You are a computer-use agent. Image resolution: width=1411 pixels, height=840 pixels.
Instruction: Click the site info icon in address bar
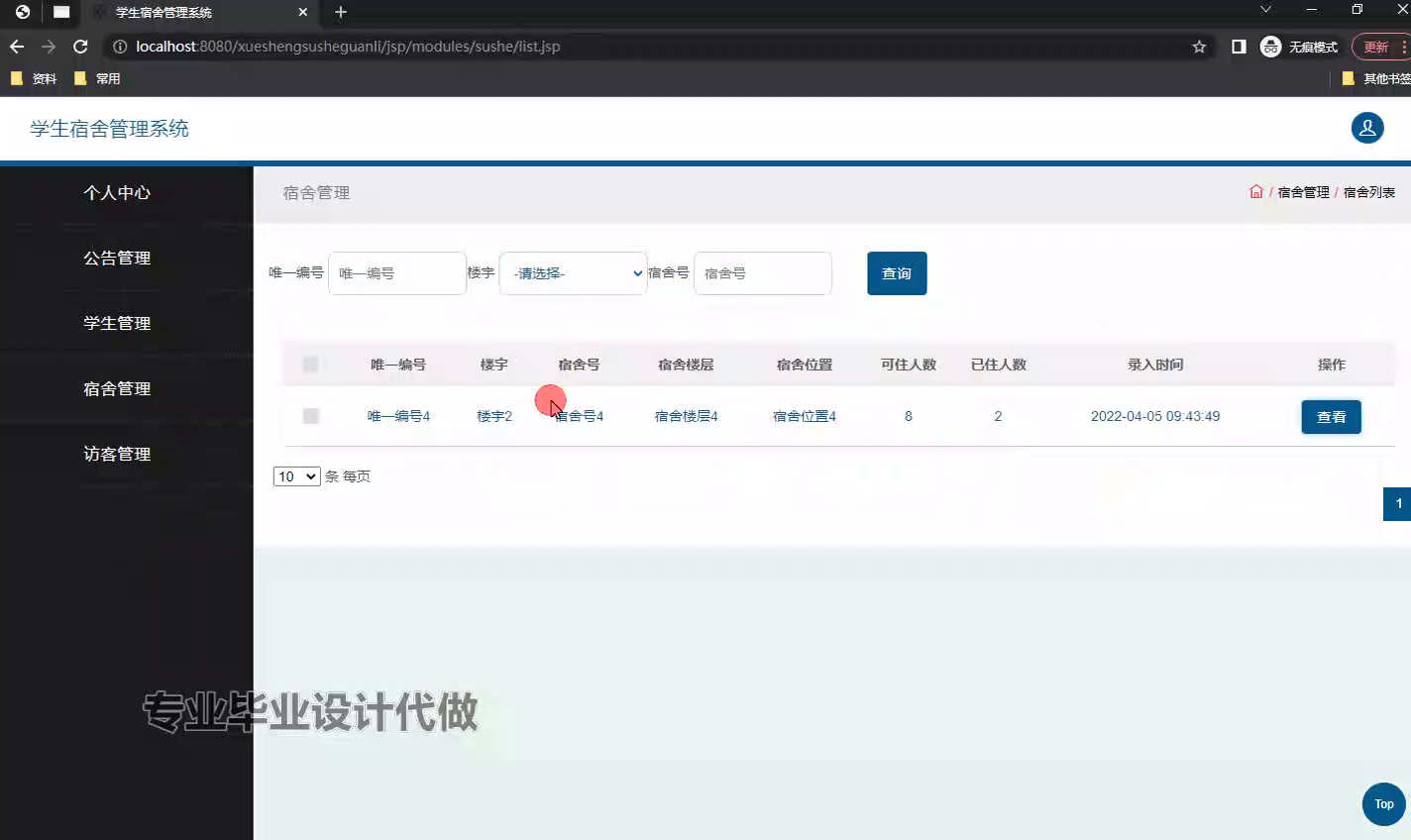(x=120, y=47)
